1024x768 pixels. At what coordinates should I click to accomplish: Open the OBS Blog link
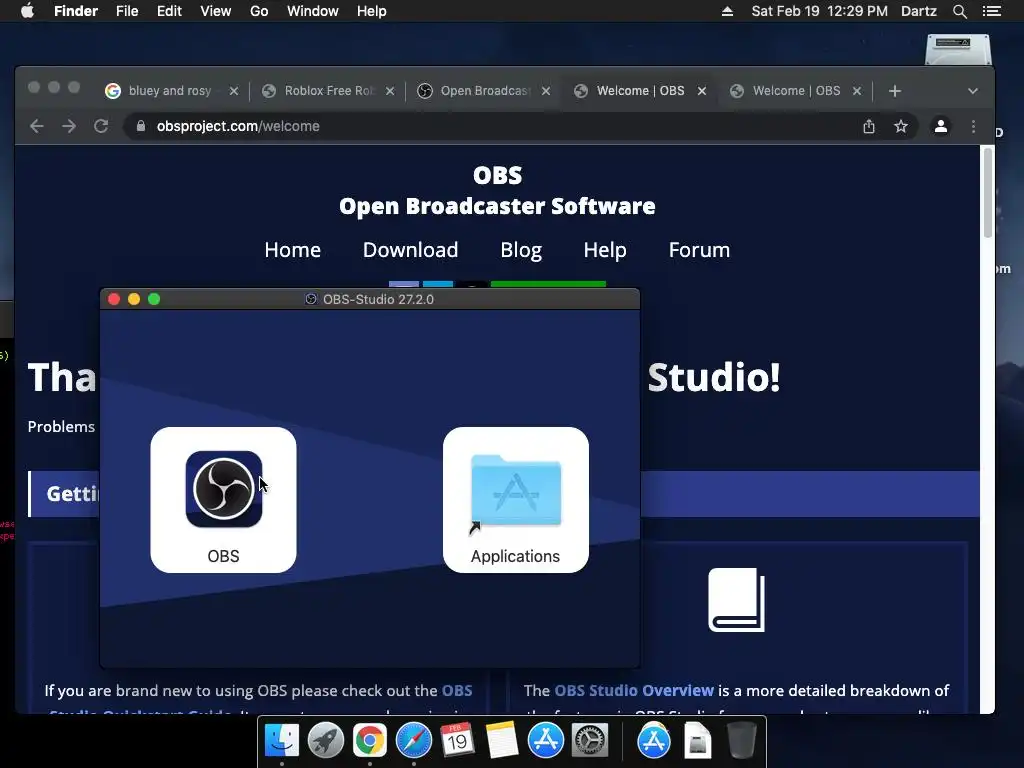click(521, 249)
